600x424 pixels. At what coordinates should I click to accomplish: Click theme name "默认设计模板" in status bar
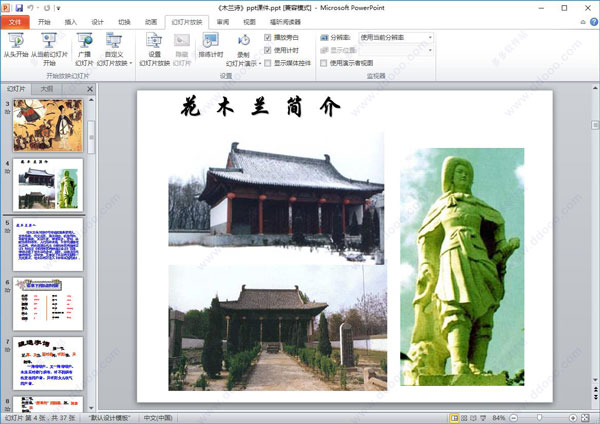click(x=110, y=418)
